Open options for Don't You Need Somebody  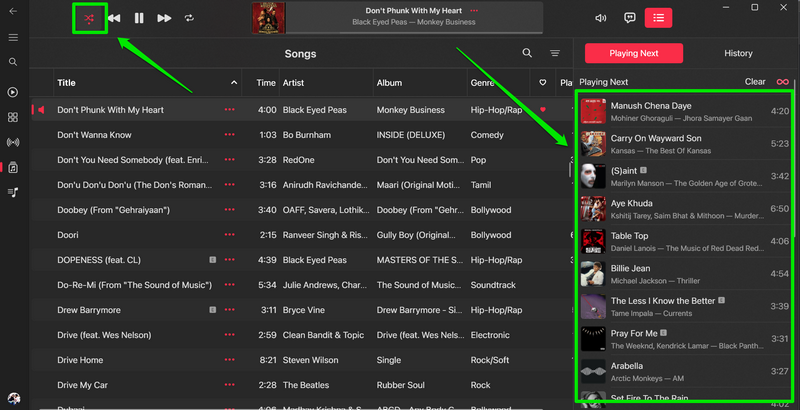(230, 160)
